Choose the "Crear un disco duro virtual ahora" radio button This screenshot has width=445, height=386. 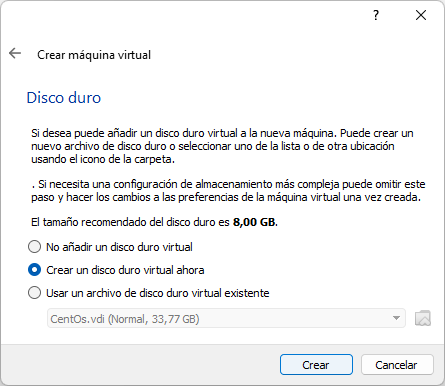point(34,270)
